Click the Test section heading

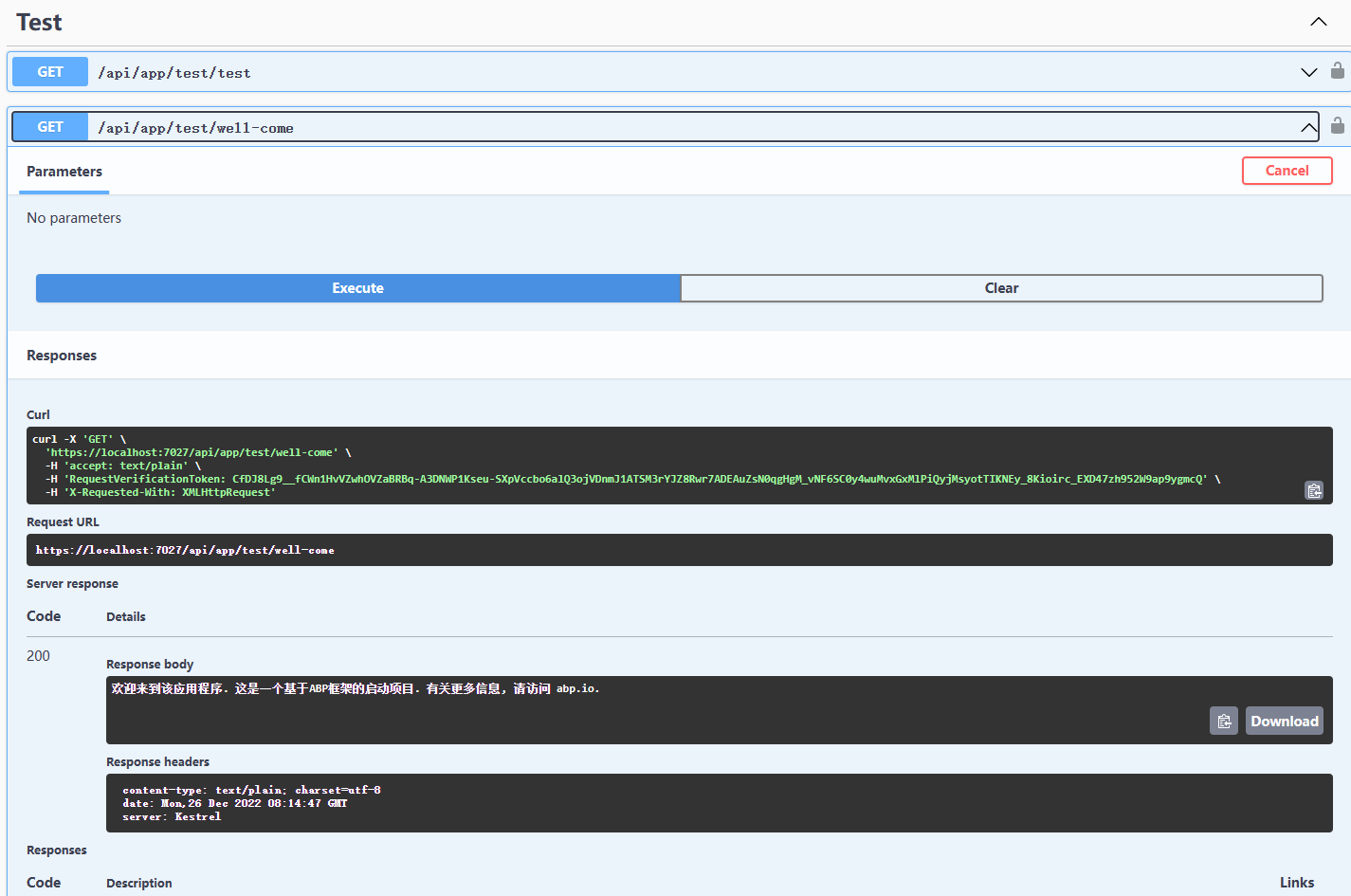click(x=39, y=23)
